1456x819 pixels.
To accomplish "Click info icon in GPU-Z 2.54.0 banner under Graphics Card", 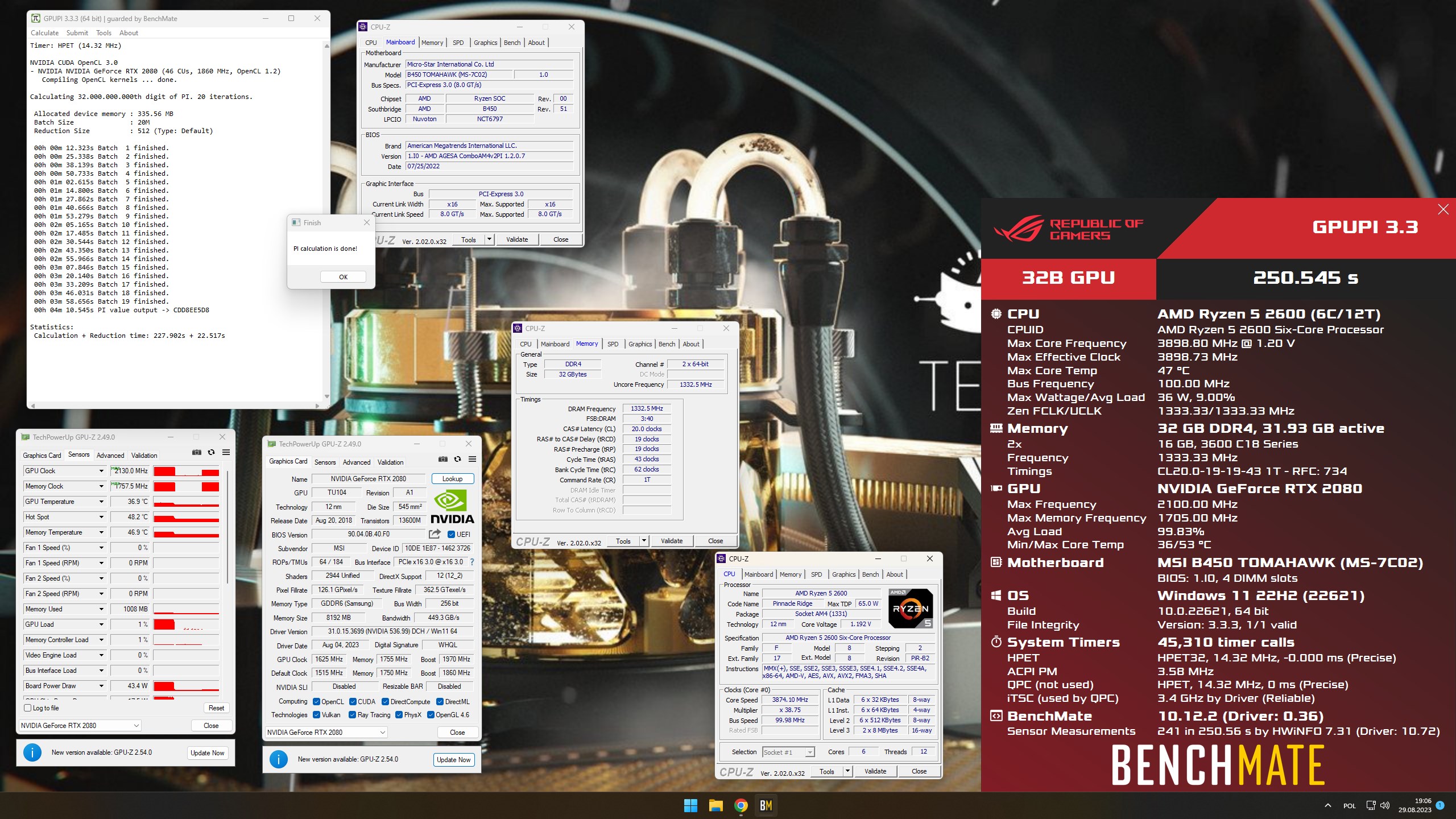I will 279,759.
